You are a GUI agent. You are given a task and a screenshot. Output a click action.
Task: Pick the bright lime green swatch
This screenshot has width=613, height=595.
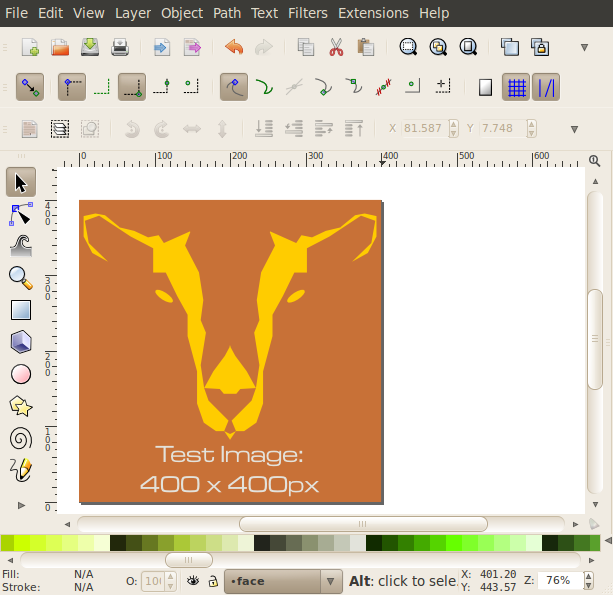(453, 543)
